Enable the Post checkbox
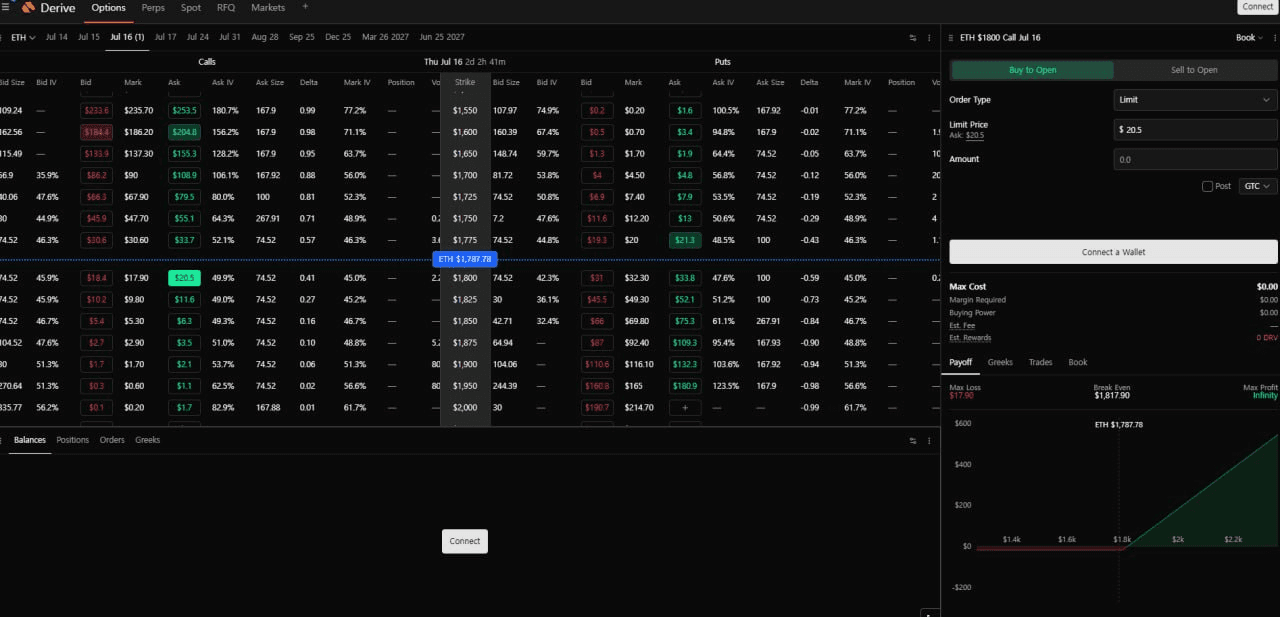Screen dimensions: 1280x617 tap(1208, 186)
